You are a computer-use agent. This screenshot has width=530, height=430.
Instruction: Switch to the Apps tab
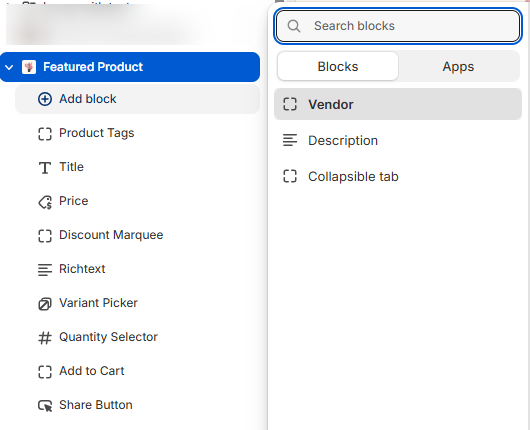click(458, 67)
